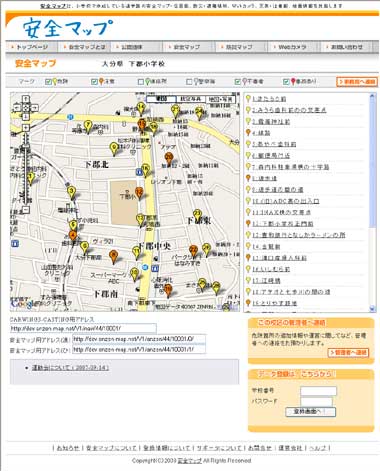Screen dimensions: 380x471
Task: Click the orange contact button above list
Action: pyautogui.click(x=357, y=82)
